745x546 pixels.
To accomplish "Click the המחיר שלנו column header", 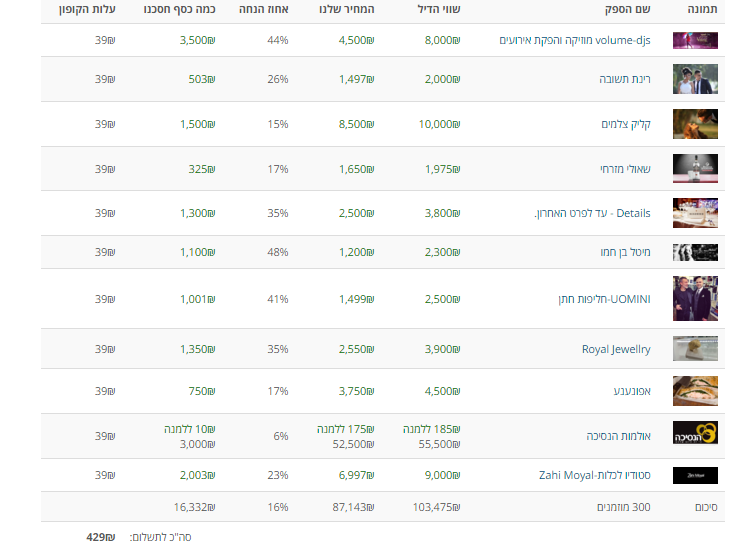I will point(346,9).
